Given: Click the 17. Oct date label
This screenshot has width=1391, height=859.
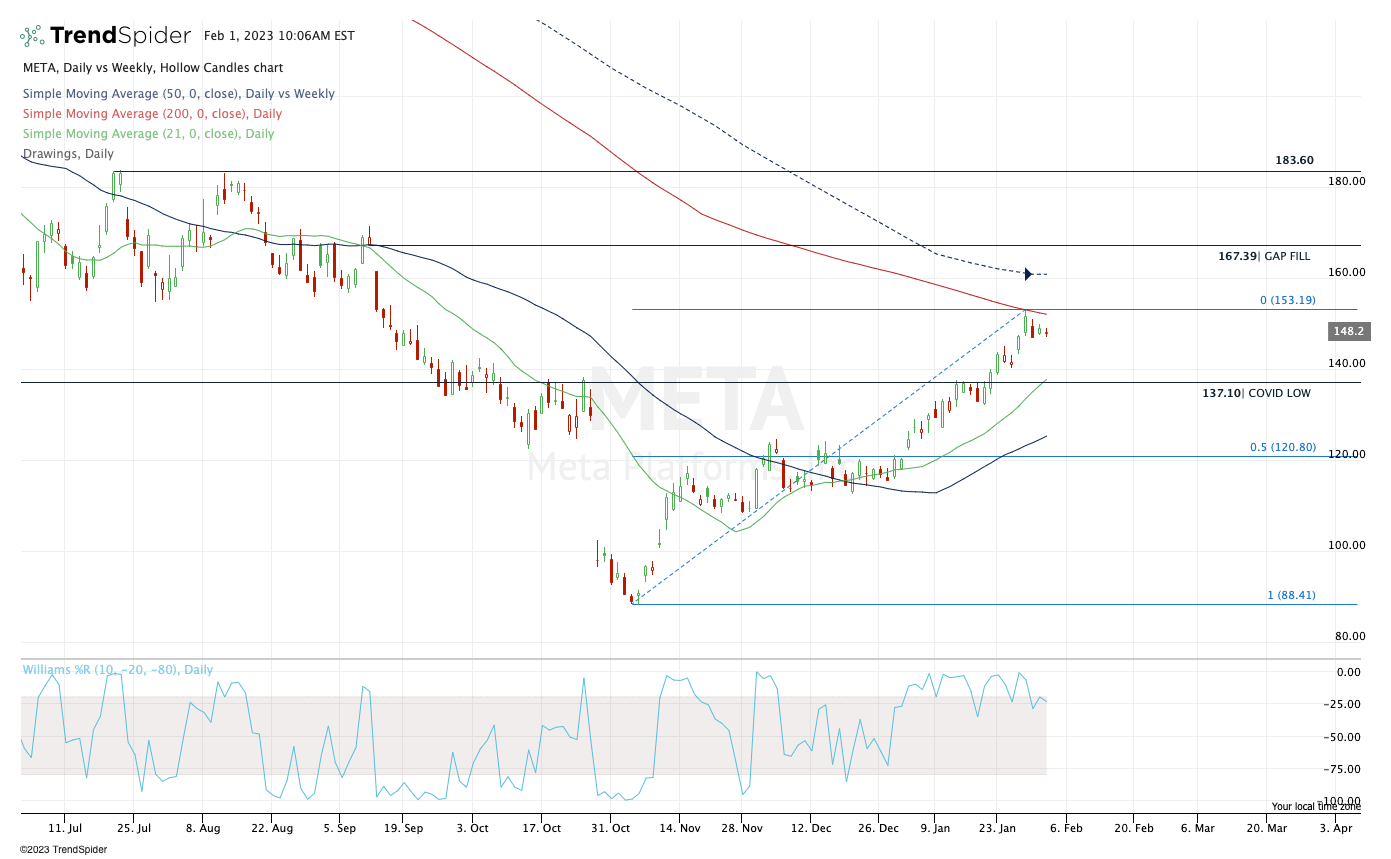Looking at the screenshot, I should [540, 828].
